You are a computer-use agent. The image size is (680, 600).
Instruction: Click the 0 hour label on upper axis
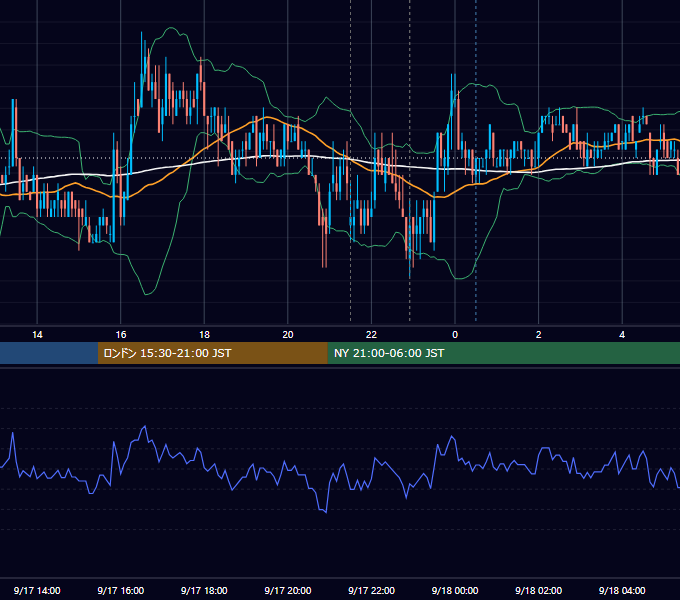[455, 335]
